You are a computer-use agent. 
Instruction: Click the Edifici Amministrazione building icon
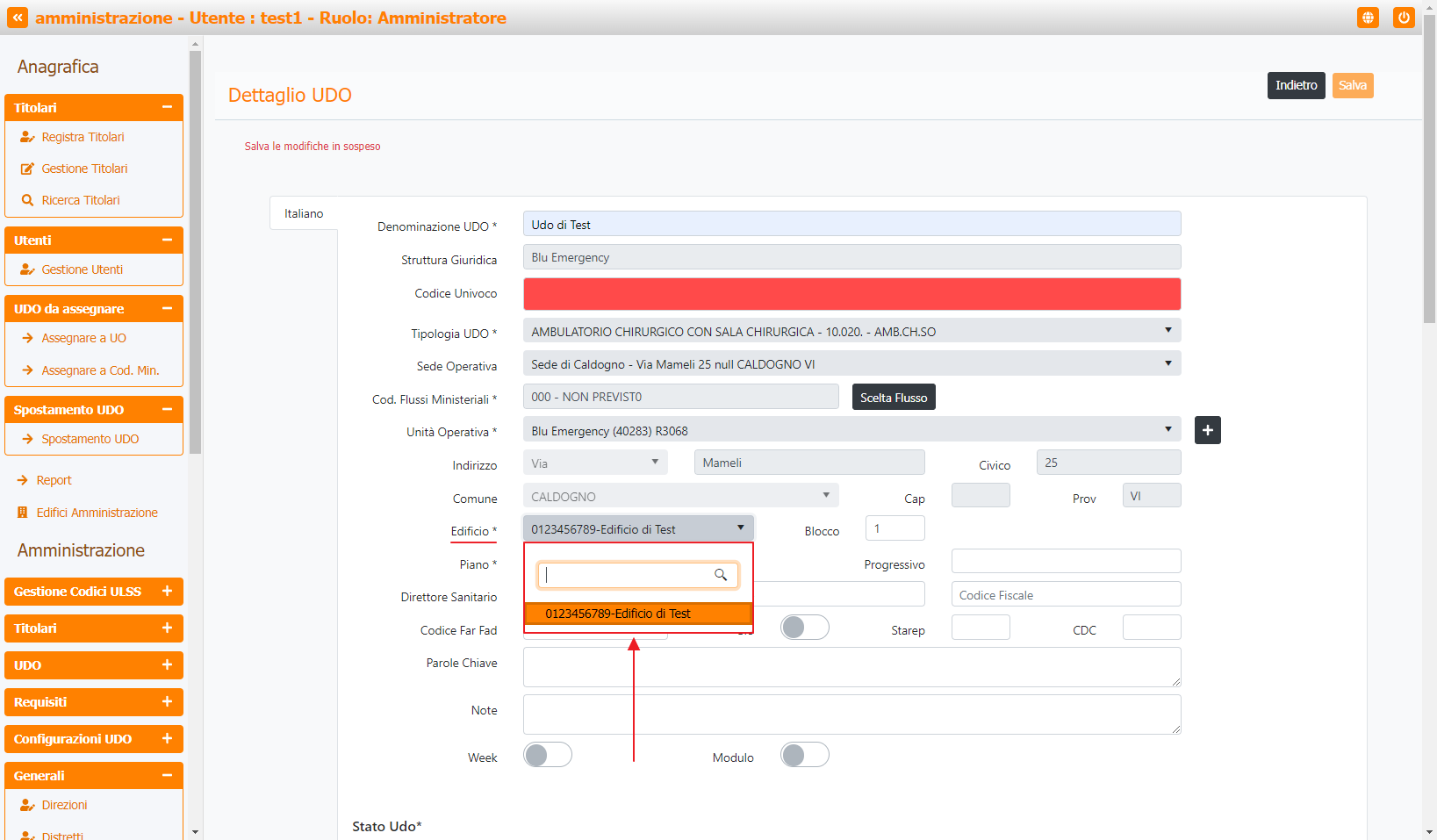23,513
